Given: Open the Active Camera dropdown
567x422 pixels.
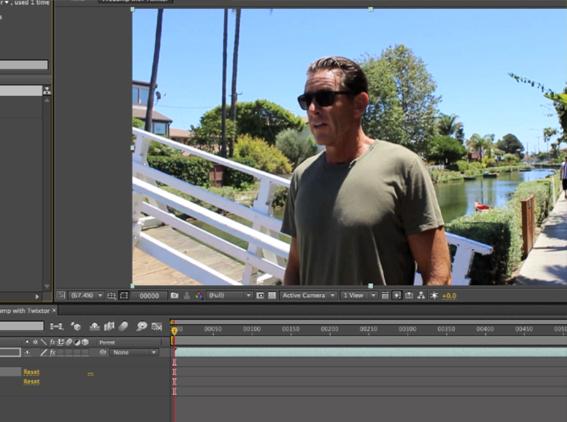Looking at the screenshot, I should (x=308, y=296).
